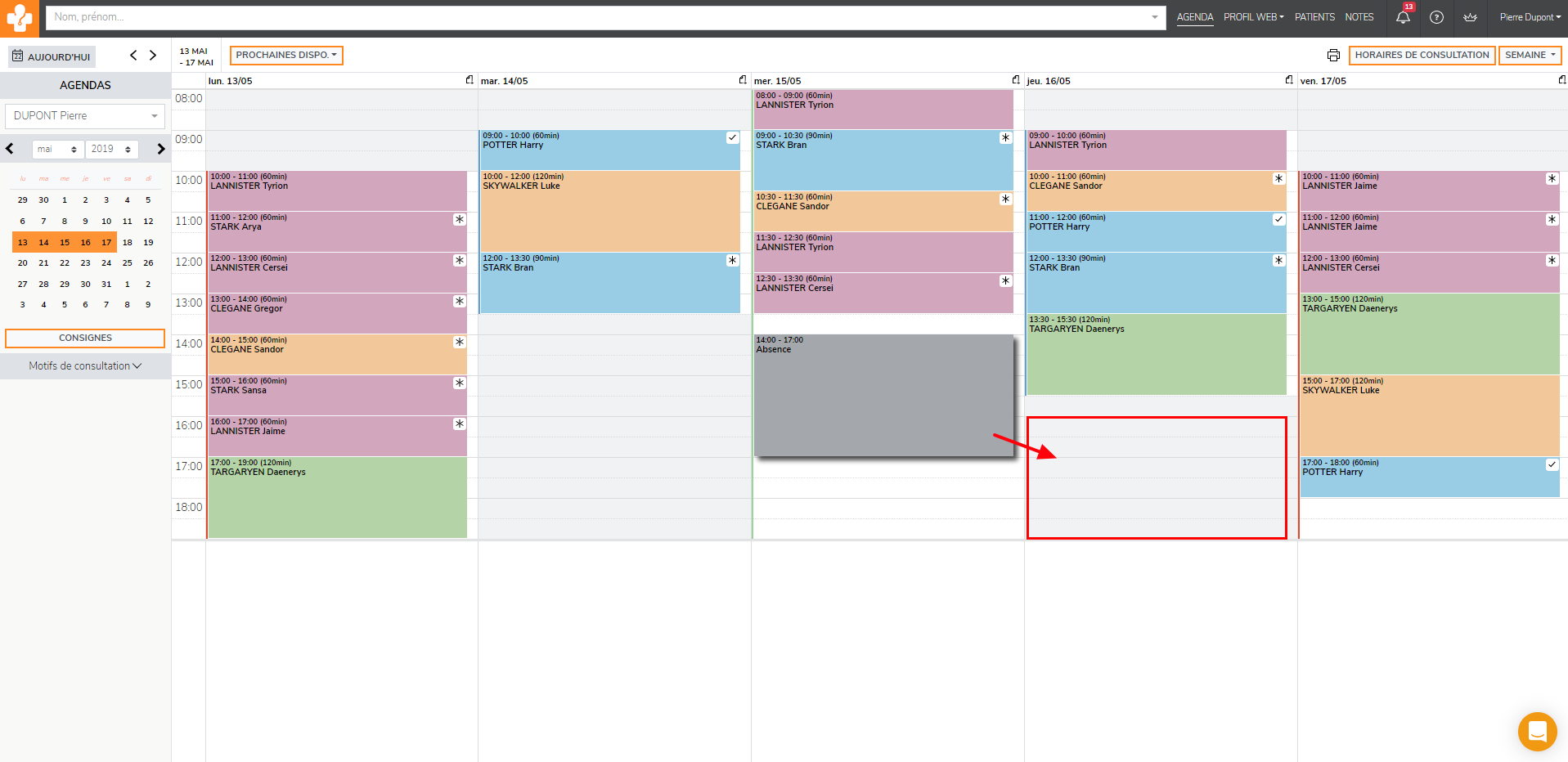Screen dimensions: 1568x762
Task: Toggle the checkmark on POTTER Harry's 17:00 Friday appointment
Action: (1552, 465)
